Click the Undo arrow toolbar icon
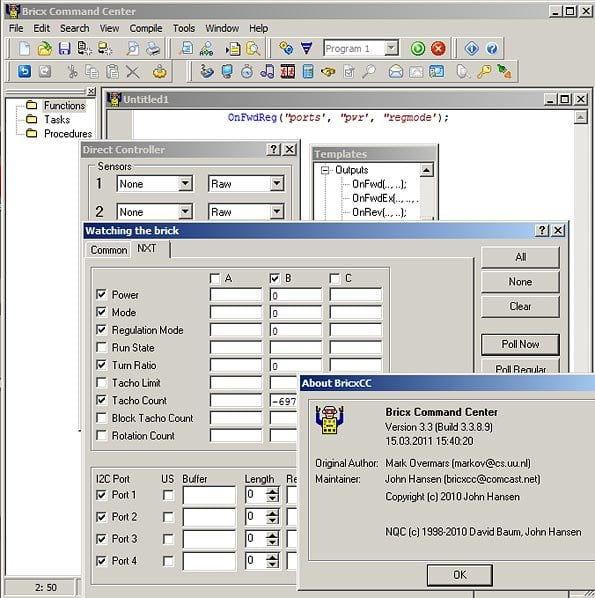595x598 pixels. pyautogui.click(x=24, y=71)
